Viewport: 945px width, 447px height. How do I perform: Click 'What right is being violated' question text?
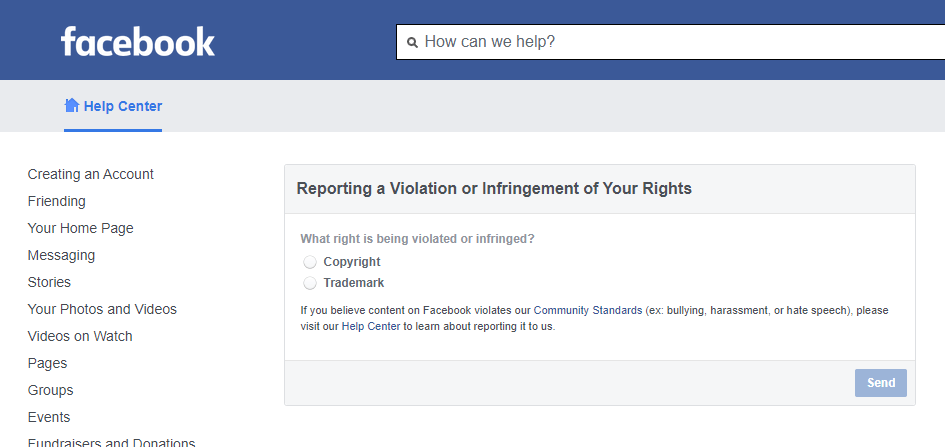(417, 239)
